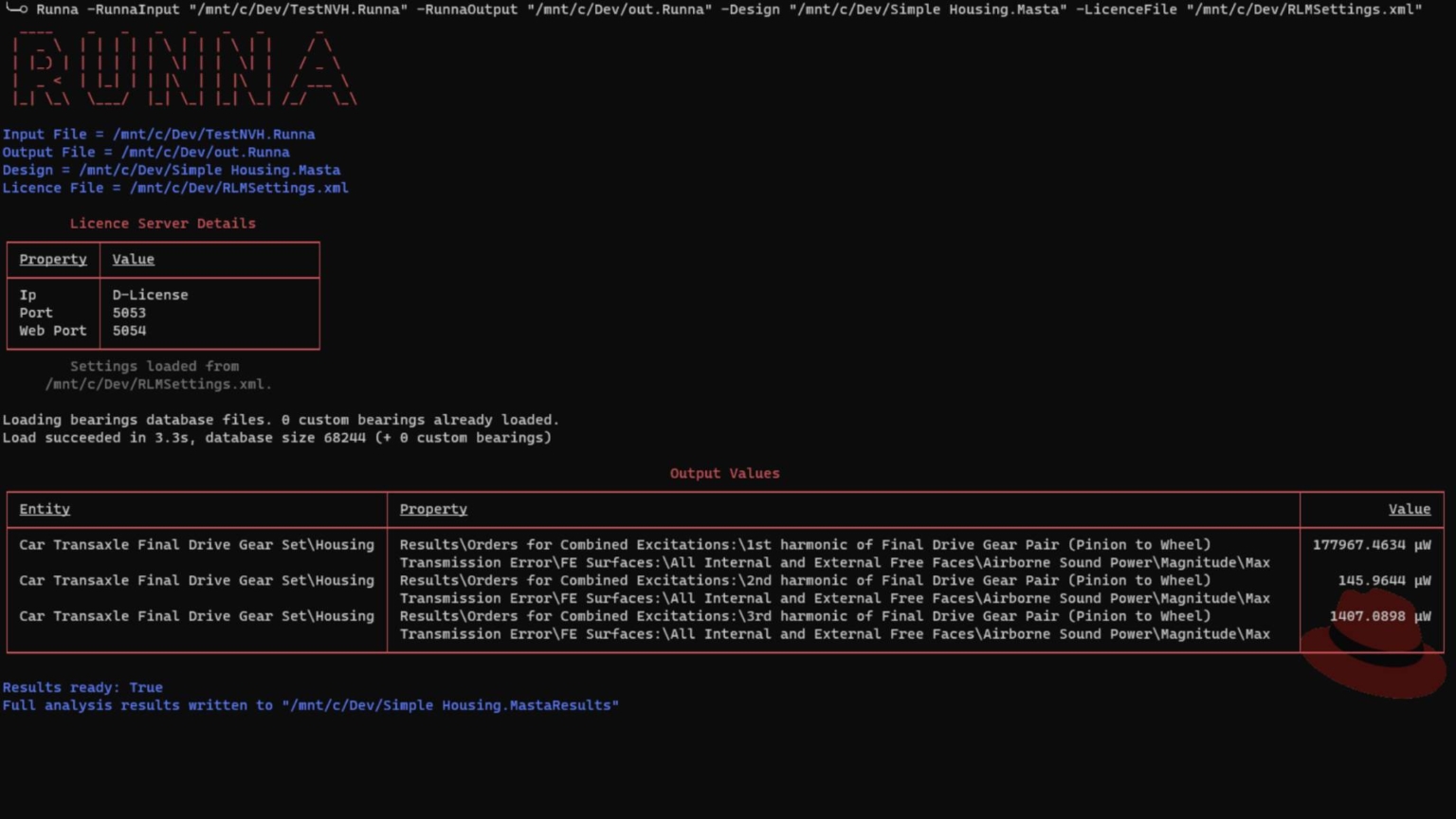This screenshot has width=1456, height=819.
Task: Click the prompt arrow before the Runna command
Action: coord(16,9)
